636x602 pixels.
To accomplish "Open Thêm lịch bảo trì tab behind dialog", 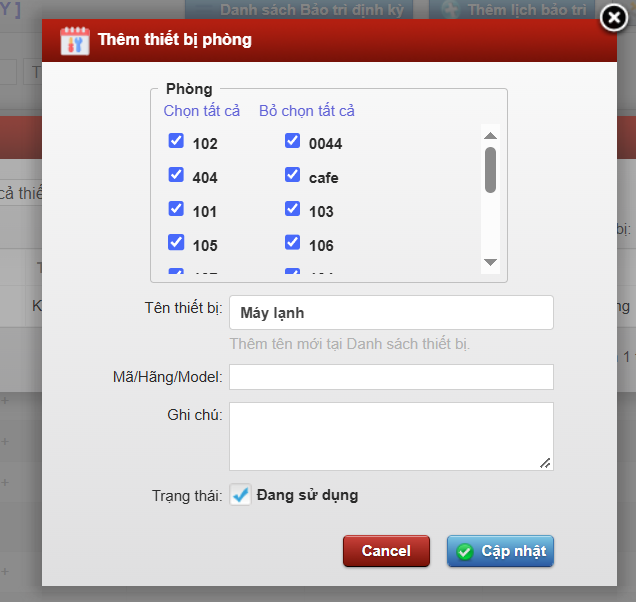I will point(512,9).
